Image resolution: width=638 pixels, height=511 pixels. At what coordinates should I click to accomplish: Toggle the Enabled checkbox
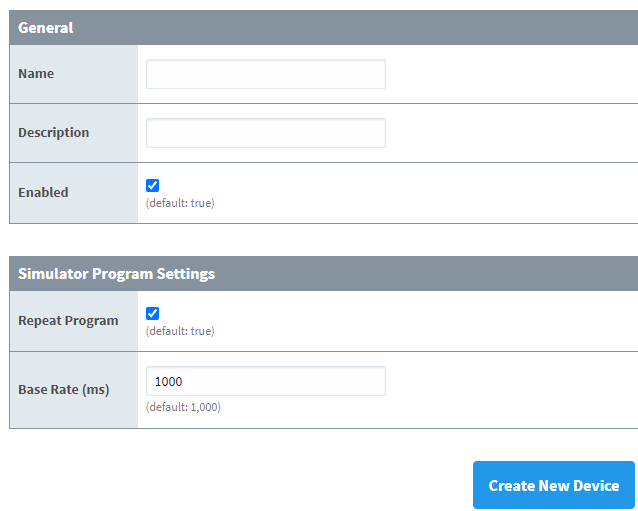tap(152, 185)
